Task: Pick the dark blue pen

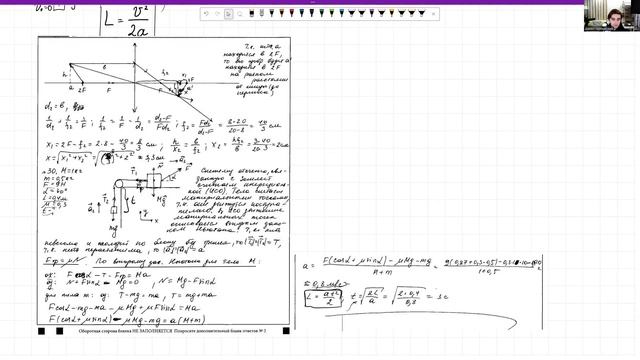Action: [x=302, y=13]
